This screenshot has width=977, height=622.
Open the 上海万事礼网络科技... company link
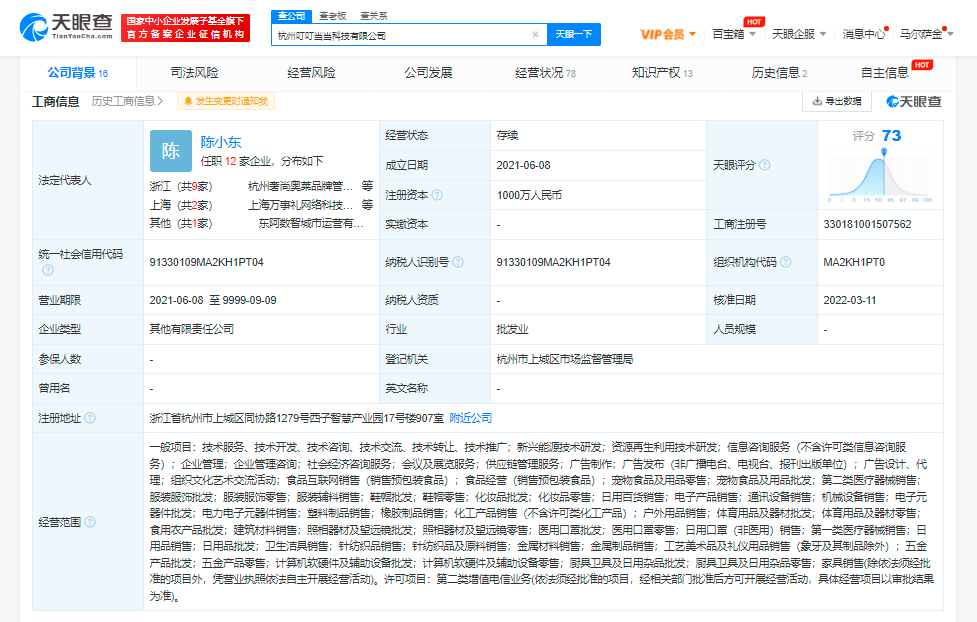(x=300, y=204)
